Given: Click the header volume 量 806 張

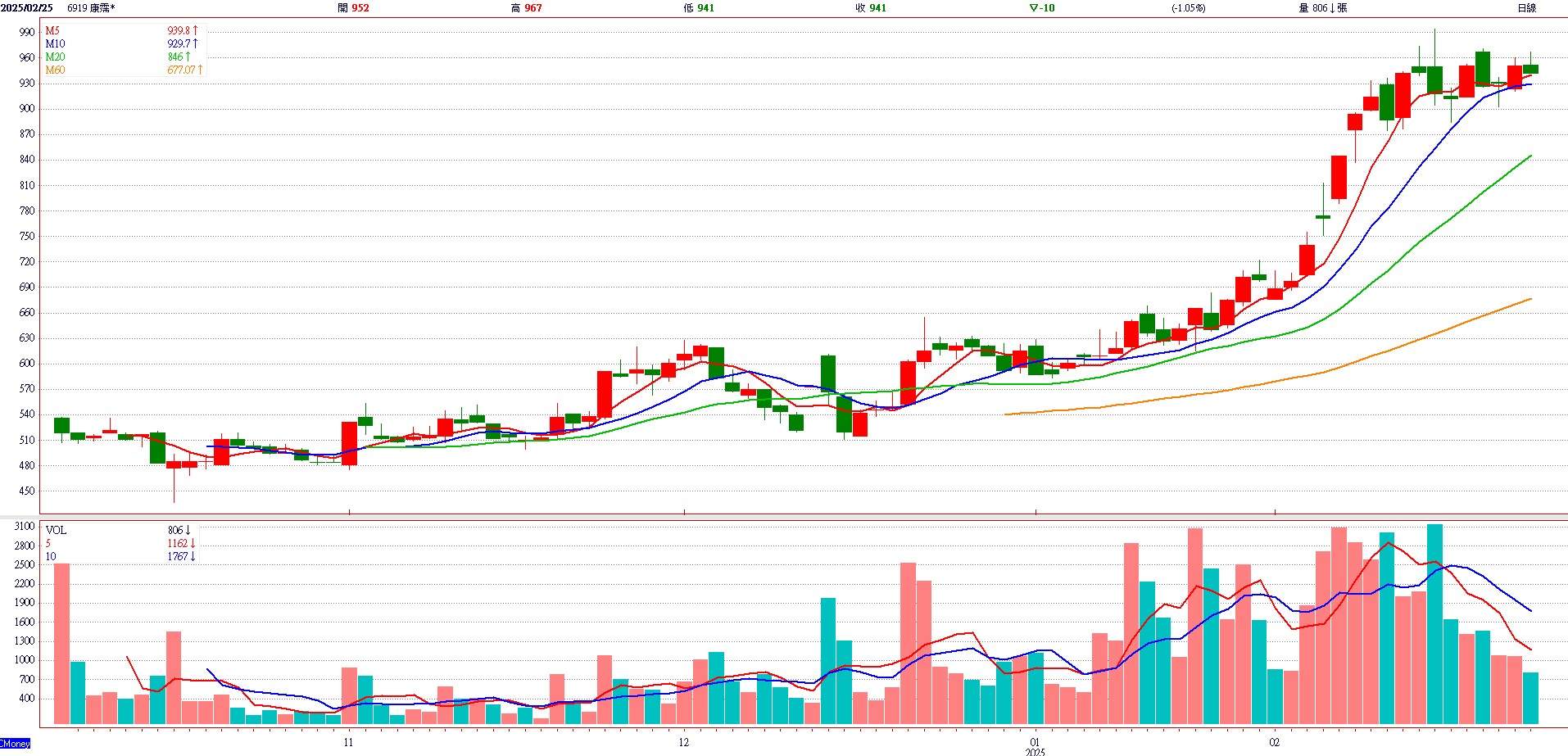Looking at the screenshot, I should pyautogui.click(x=1323, y=7).
